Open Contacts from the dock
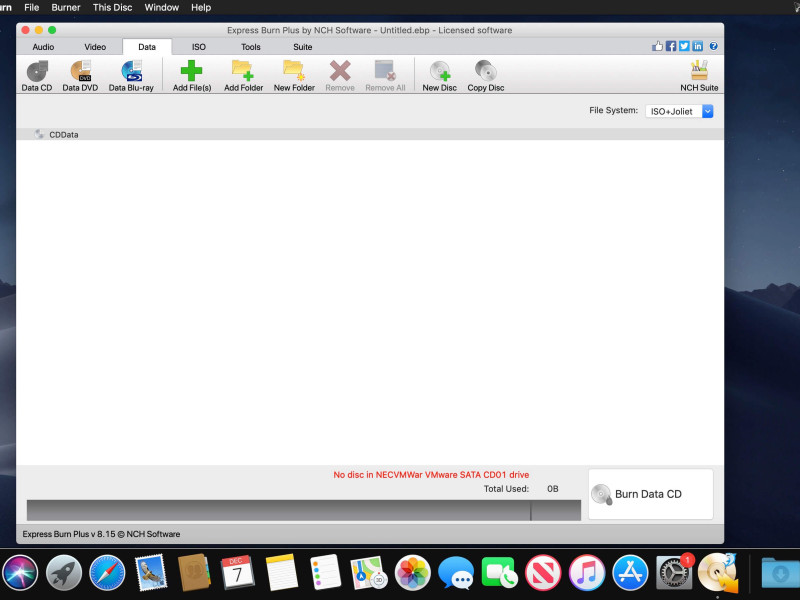Viewport: 800px width, 600px height. coord(194,573)
